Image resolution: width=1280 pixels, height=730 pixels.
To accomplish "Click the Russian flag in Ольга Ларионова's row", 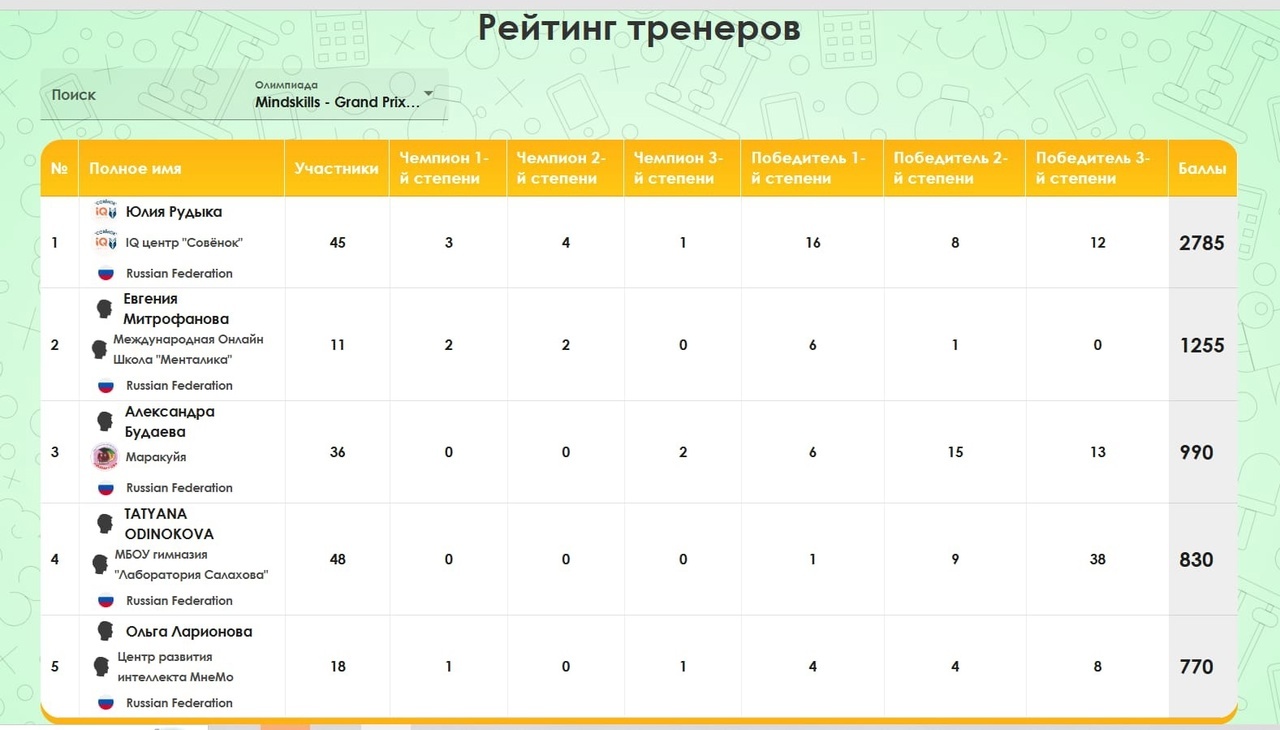I will pyautogui.click(x=105, y=703).
